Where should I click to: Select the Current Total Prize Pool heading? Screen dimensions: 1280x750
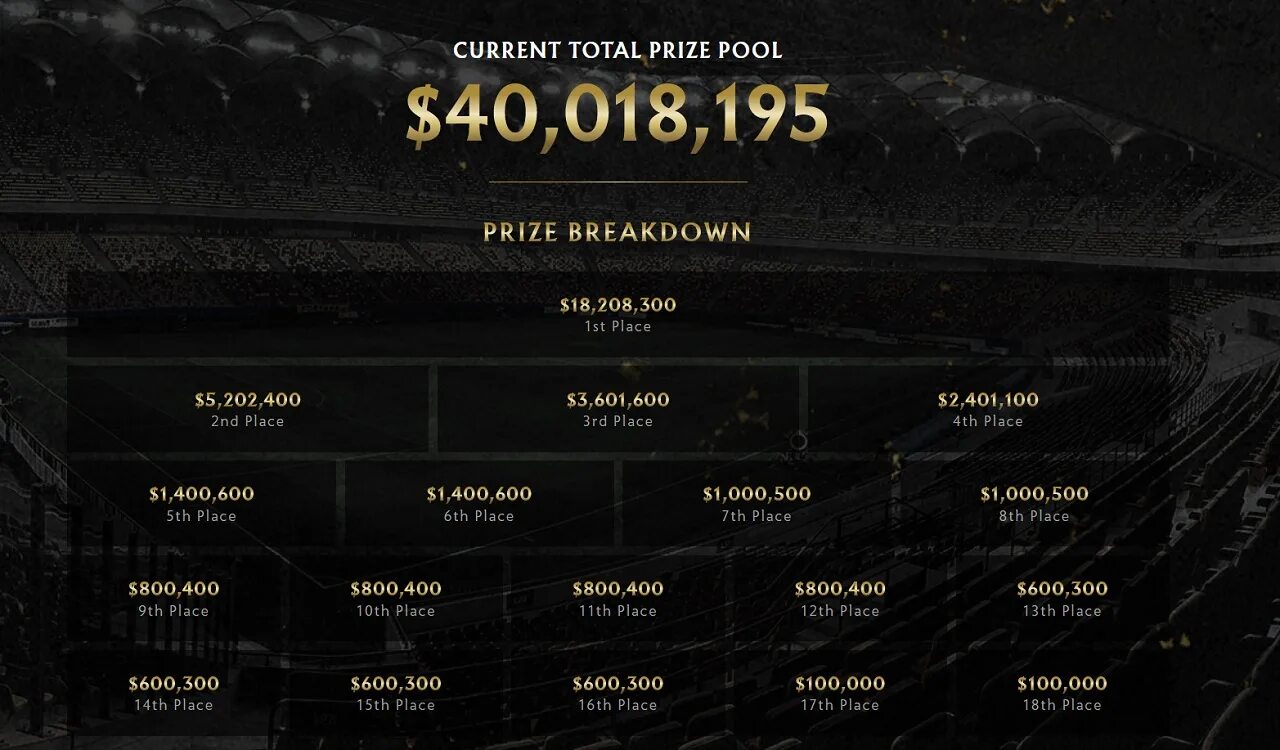pyautogui.click(x=618, y=50)
